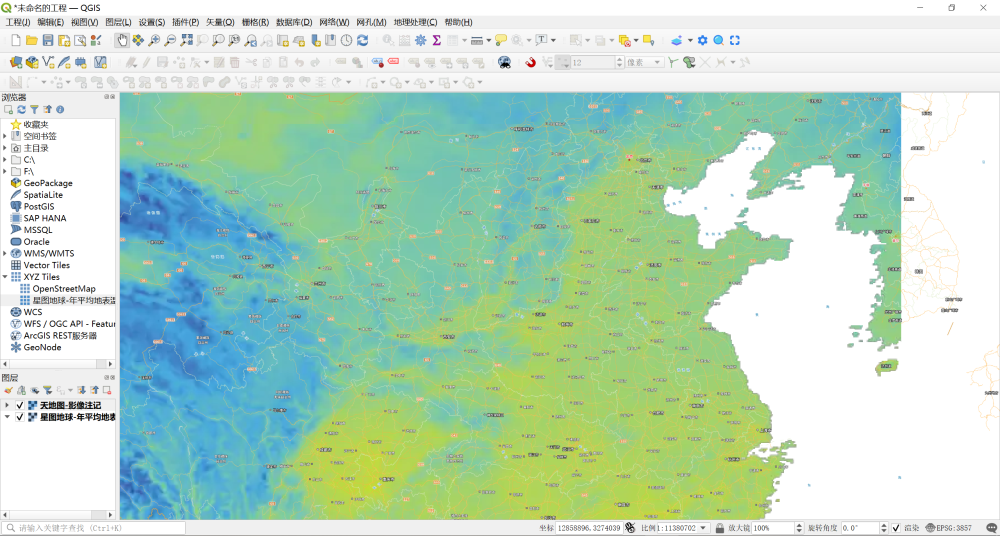Filter the Browser panel with funnel icon
This screenshot has height=536, width=1000.
[x=34, y=110]
